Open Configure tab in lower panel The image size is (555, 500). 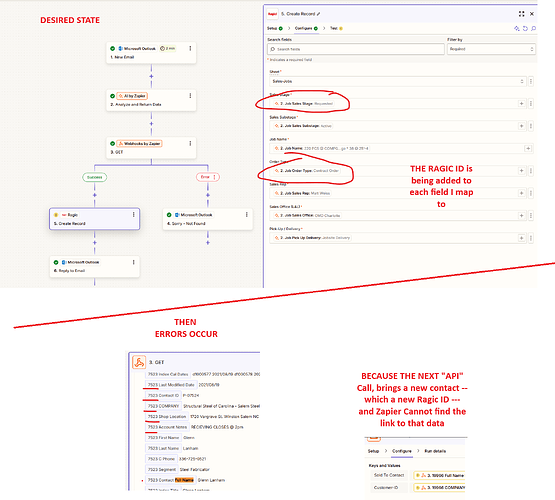coord(402,451)
